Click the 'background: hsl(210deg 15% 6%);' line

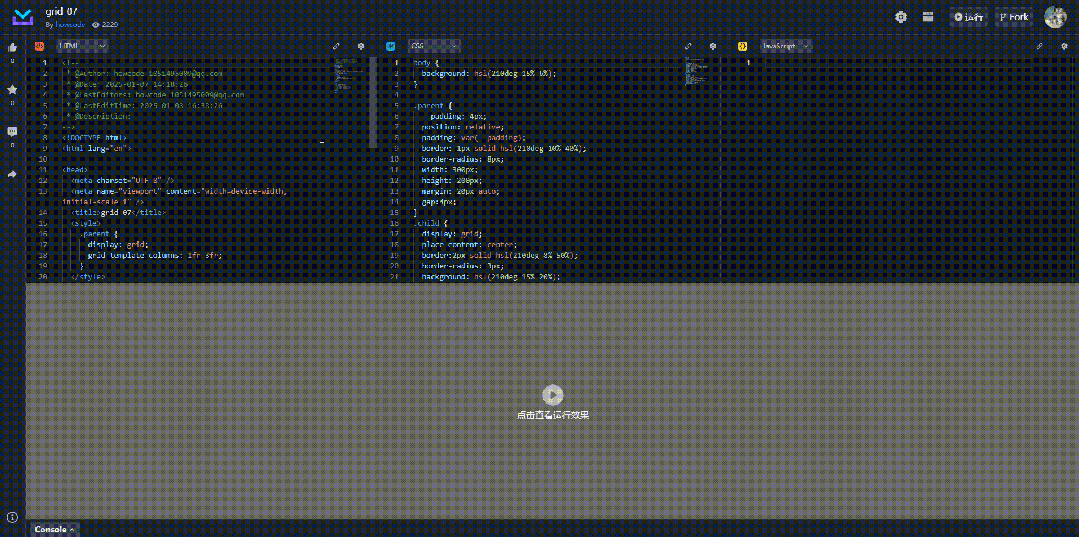489,73
